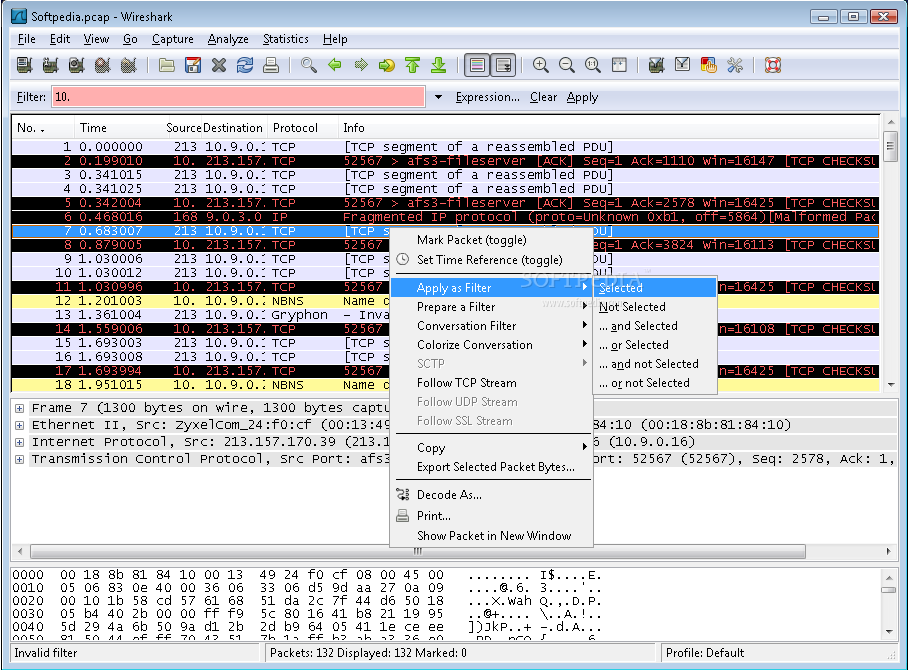Click the filter Clear button
Image resolution: width=911 pixels, height=670 pixels.
click(543, 97)
